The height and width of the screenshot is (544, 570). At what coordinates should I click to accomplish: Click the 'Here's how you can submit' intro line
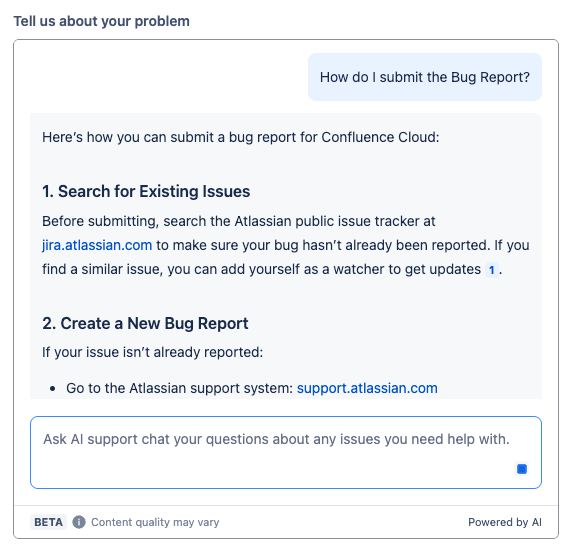coord(241,137)
